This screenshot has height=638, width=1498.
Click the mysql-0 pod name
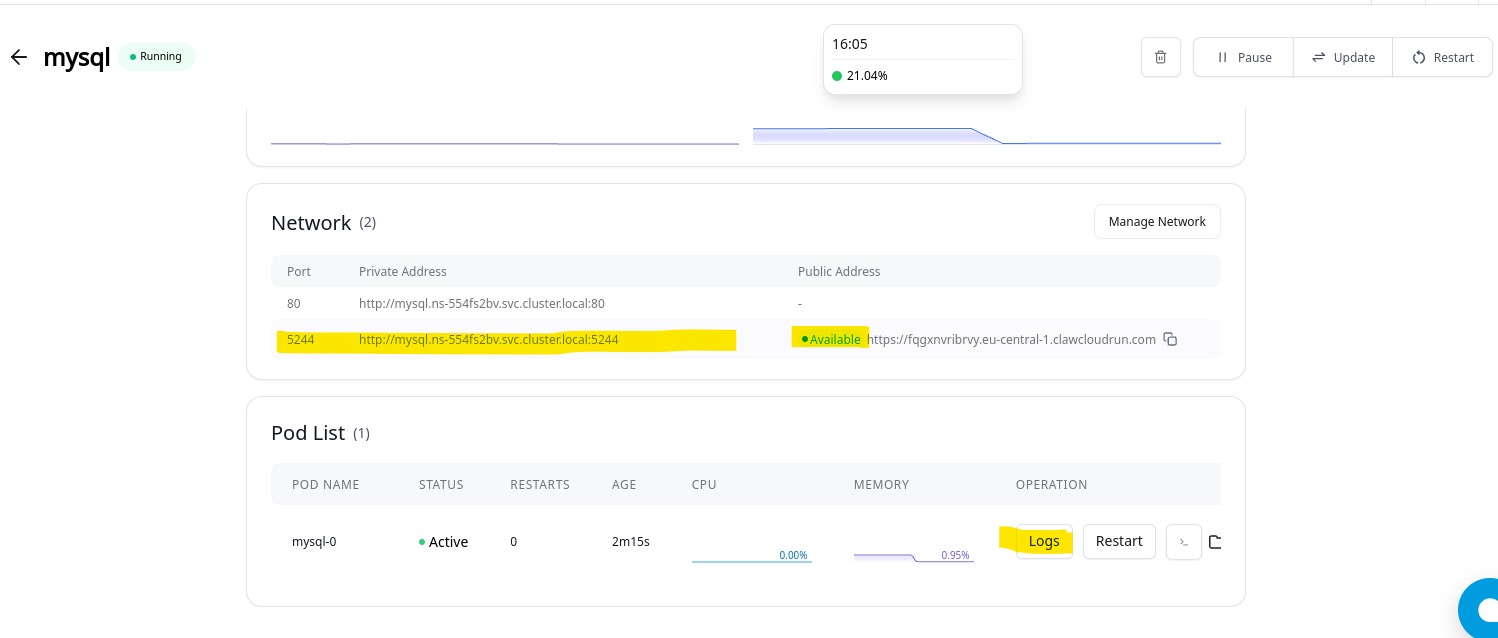pos(314,542)
